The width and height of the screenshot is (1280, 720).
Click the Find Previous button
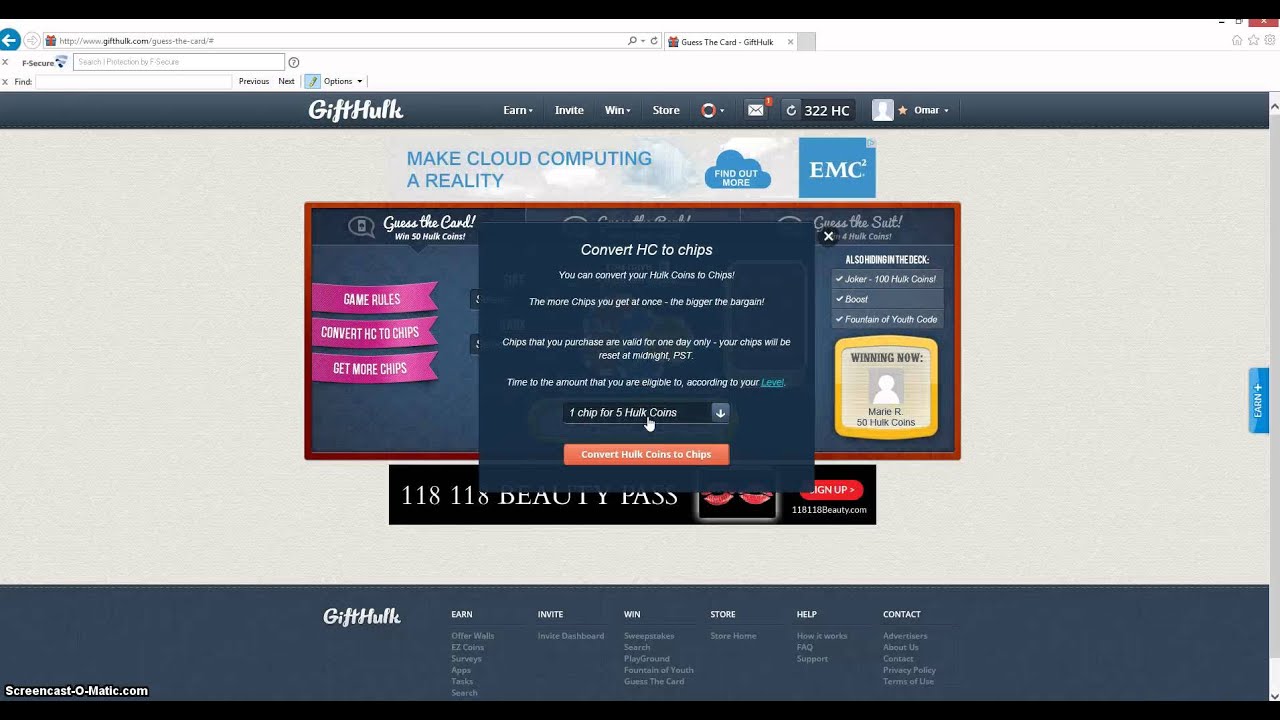254,81
